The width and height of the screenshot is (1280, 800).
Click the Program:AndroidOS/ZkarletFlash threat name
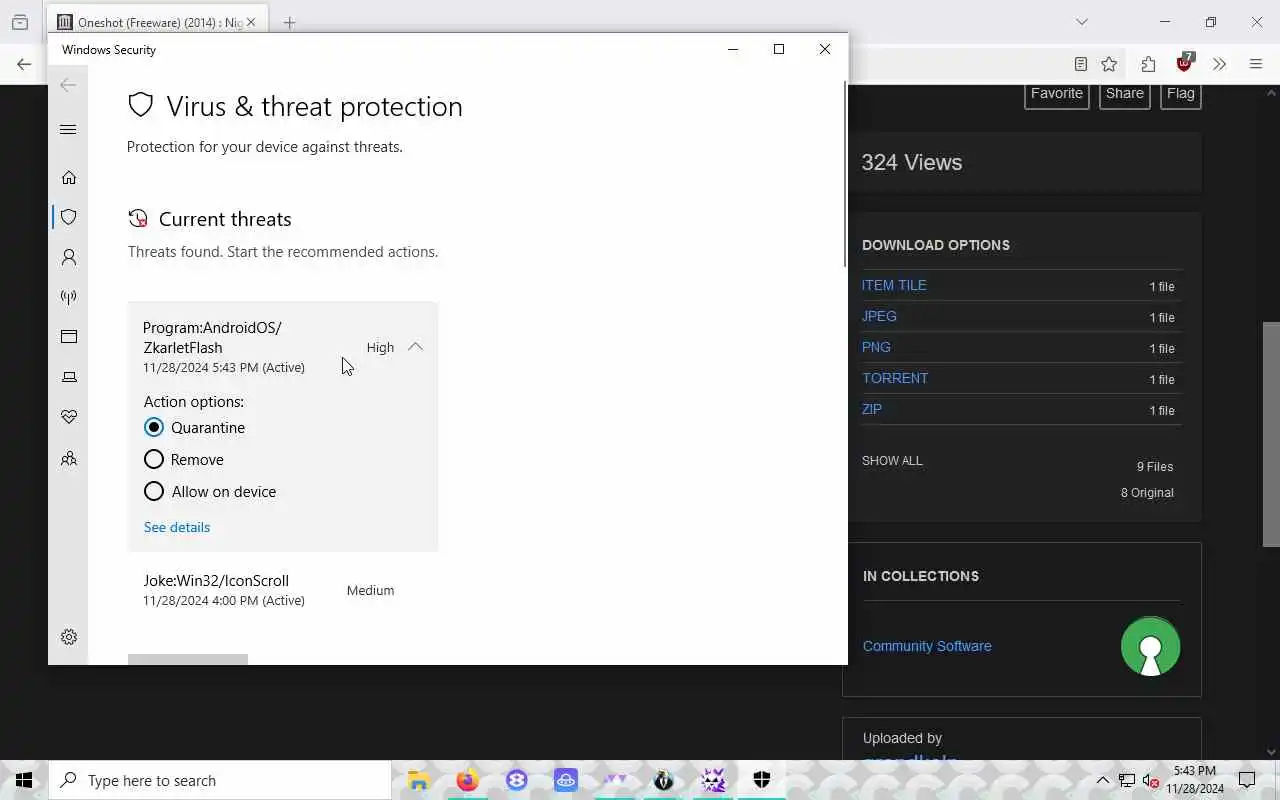click(x=212, y=337)
